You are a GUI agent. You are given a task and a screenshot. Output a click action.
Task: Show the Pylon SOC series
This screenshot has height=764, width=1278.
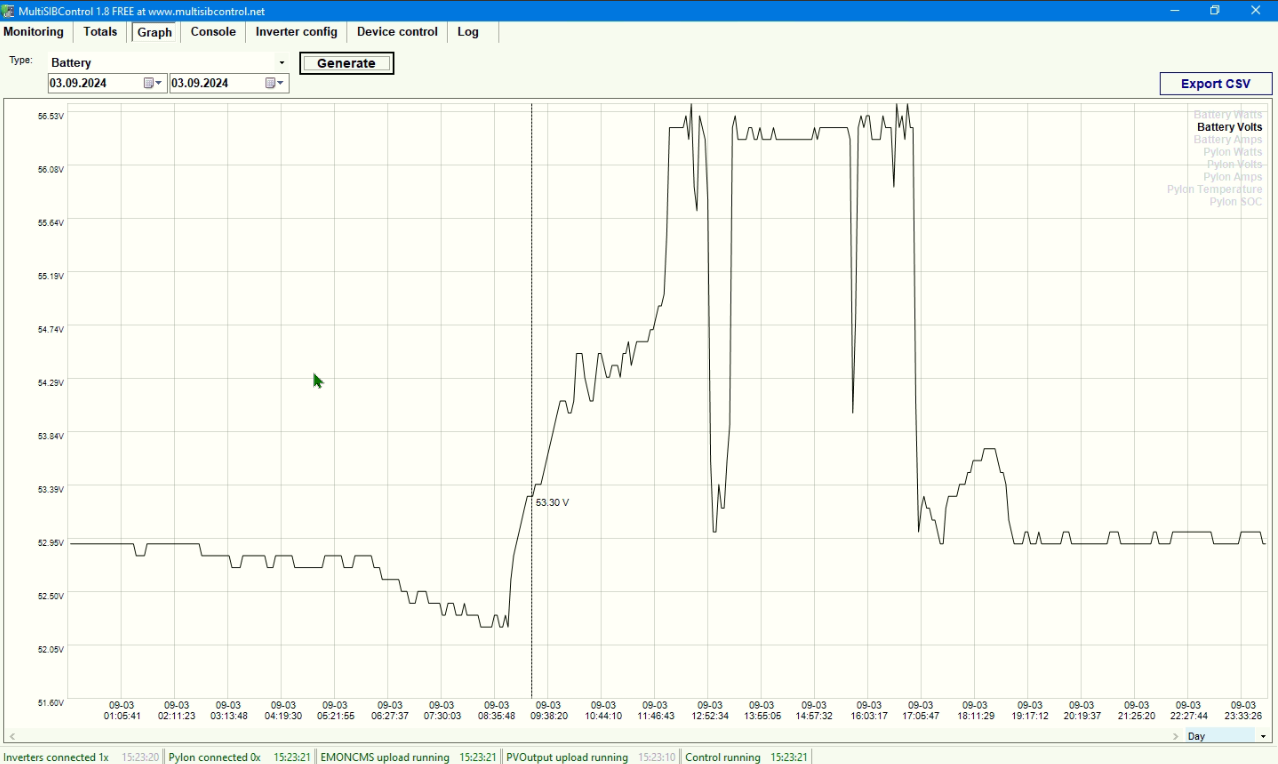[x=1236, y=202]
